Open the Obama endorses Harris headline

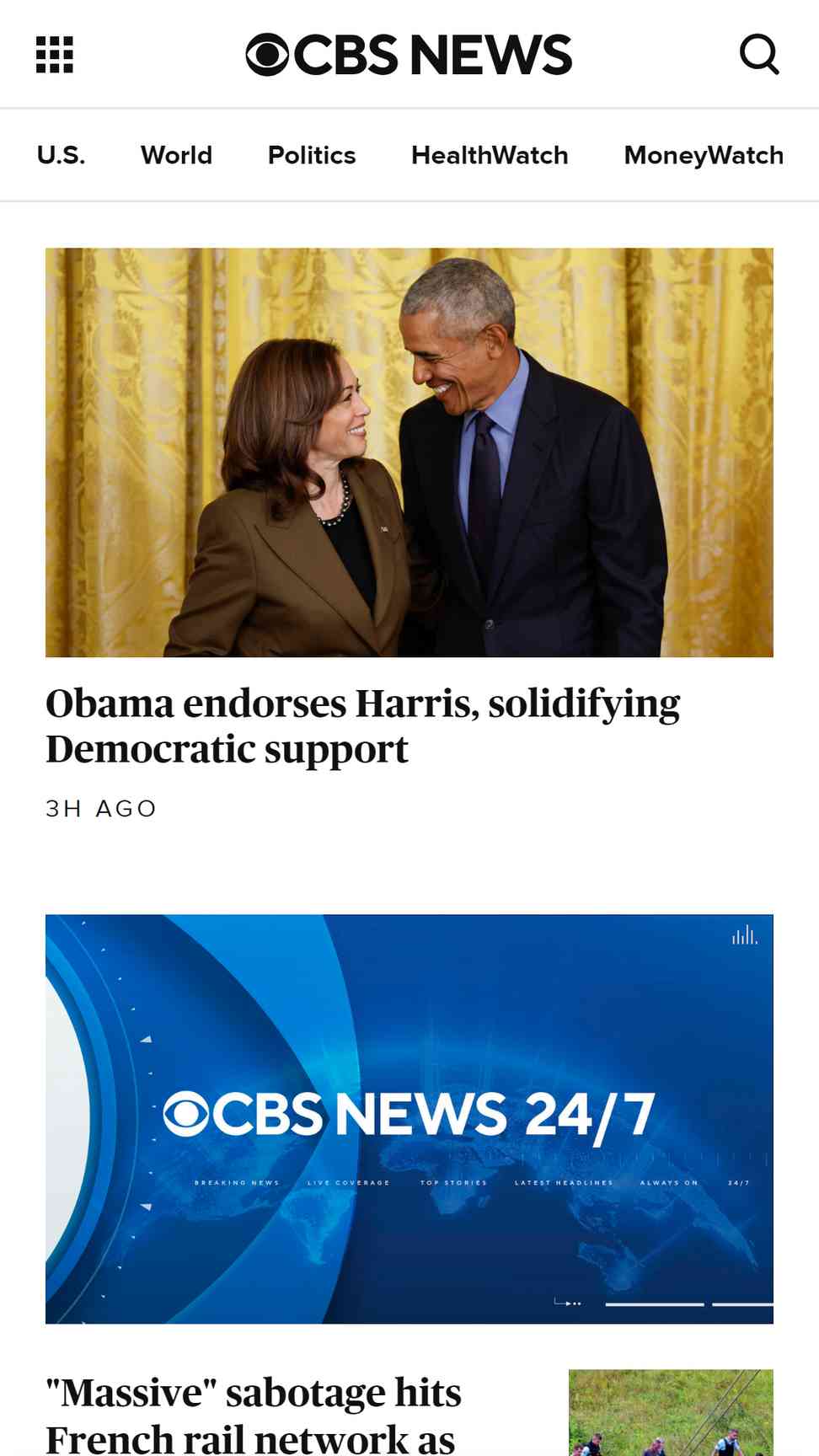pos(363,726)
